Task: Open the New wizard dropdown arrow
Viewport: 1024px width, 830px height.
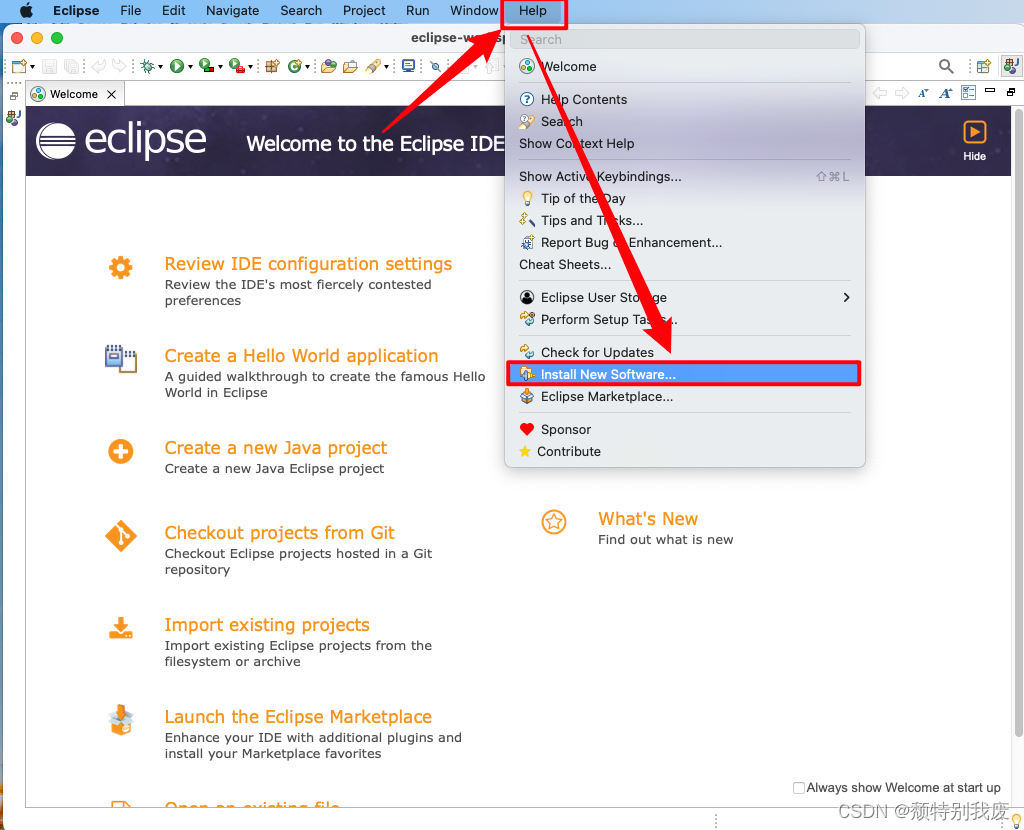Action: click(x=31, y=66)
